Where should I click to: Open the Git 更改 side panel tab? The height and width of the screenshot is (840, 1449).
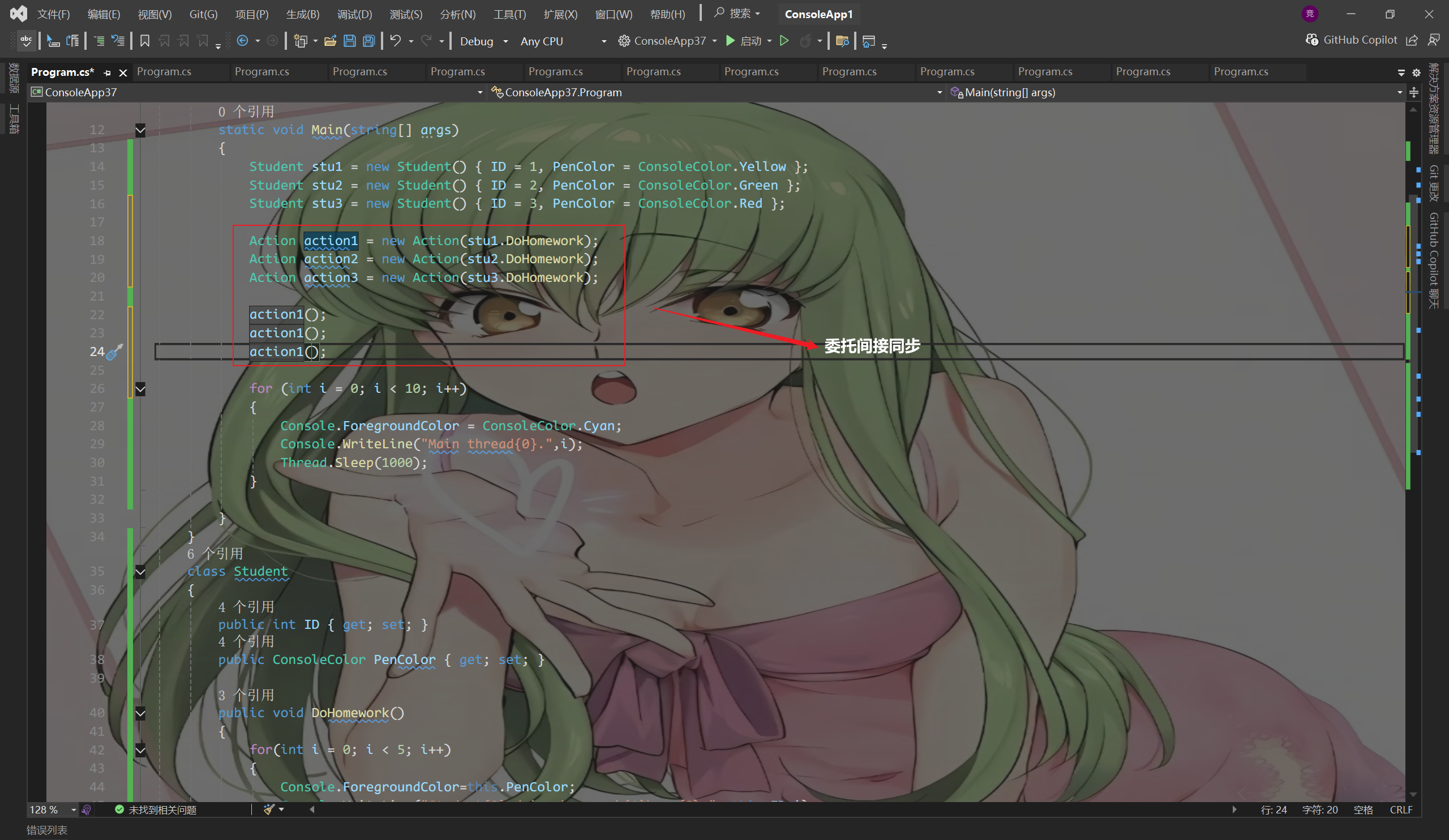[x=1434, y=183]
